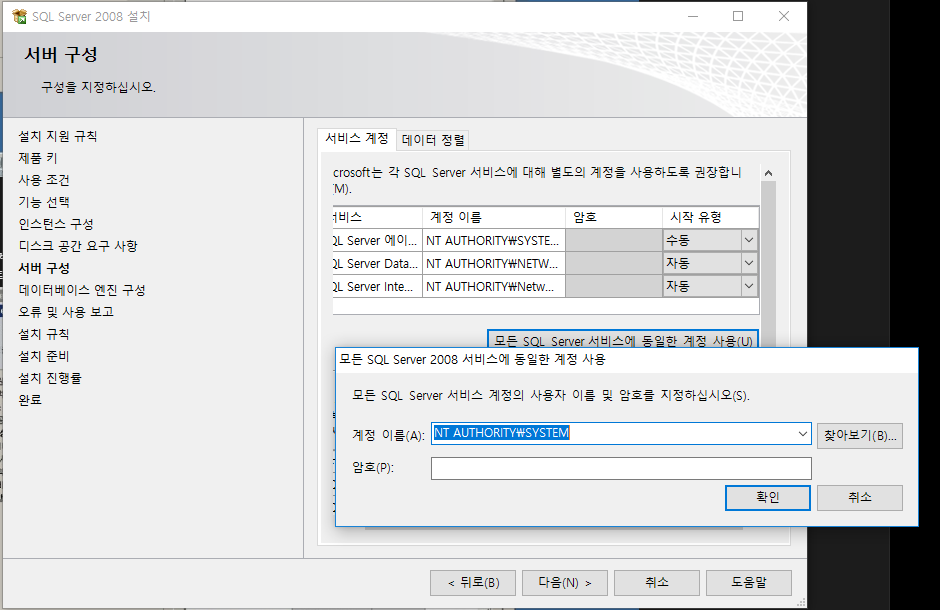Click 설치 진행률 step in sidebar
Screen dimensions: 940x610
point(50,378)
